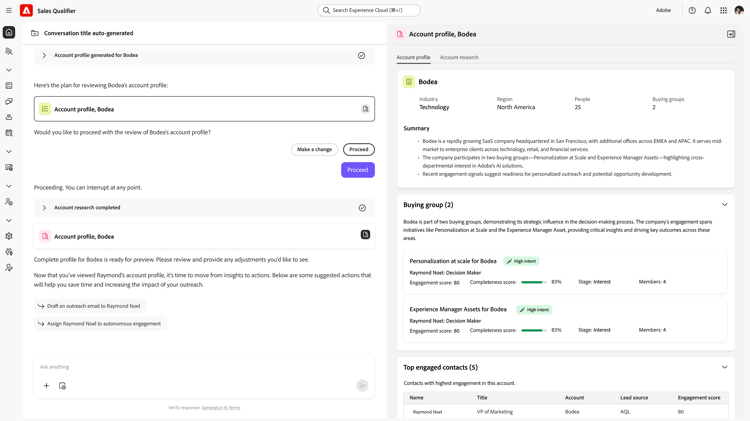
Task: Open the user avatar menu
Action: pos(739,11)
